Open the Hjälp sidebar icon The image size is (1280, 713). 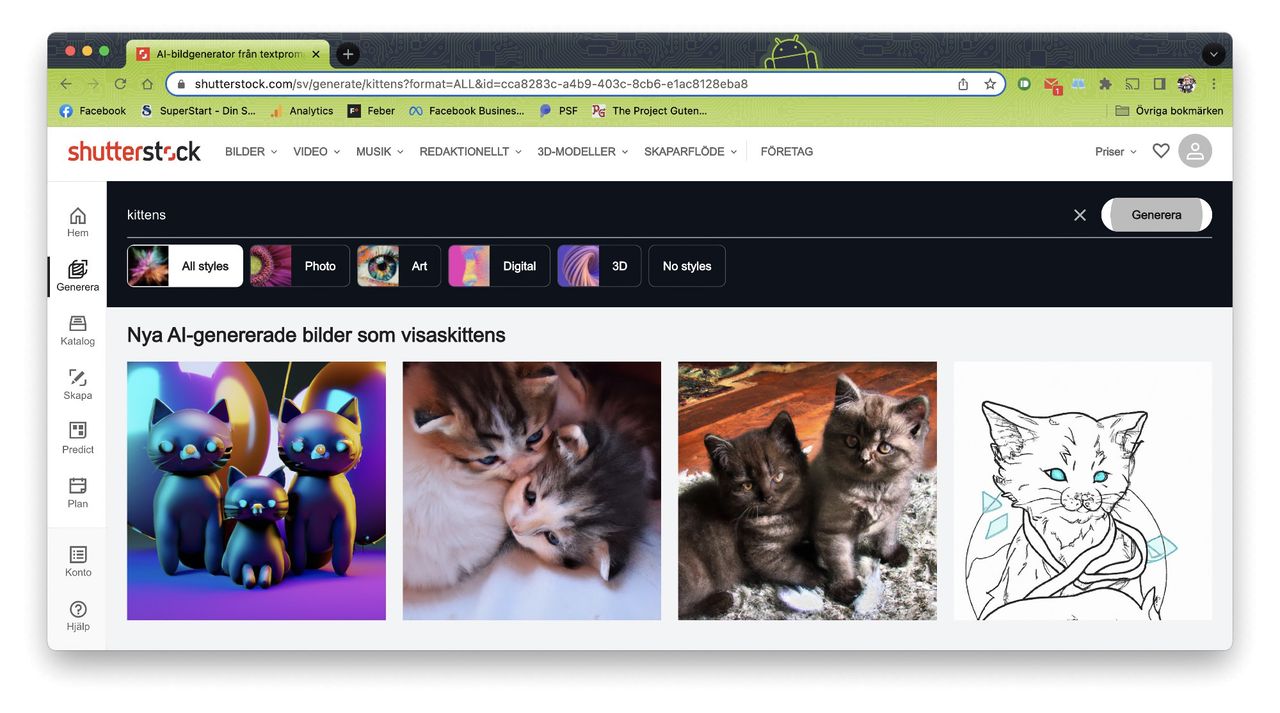coord(77,616)
